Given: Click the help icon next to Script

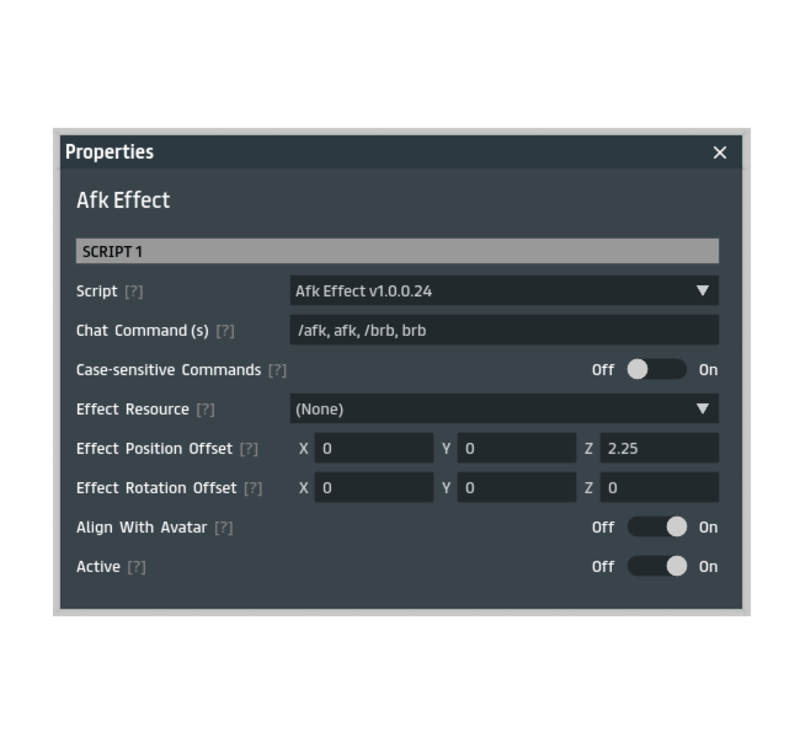Looking at the screenshot, I should point(133,291).
